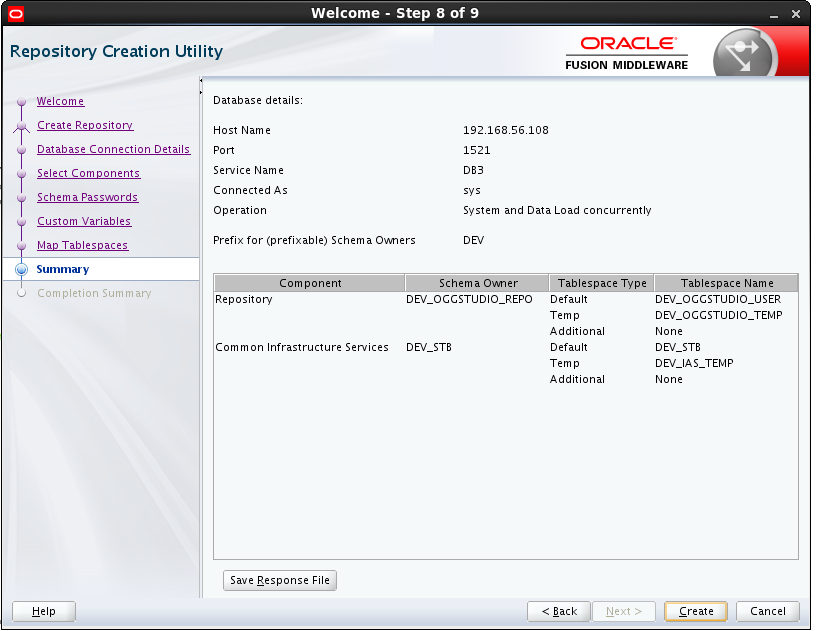Click the Tablespace Name column header

726,283
